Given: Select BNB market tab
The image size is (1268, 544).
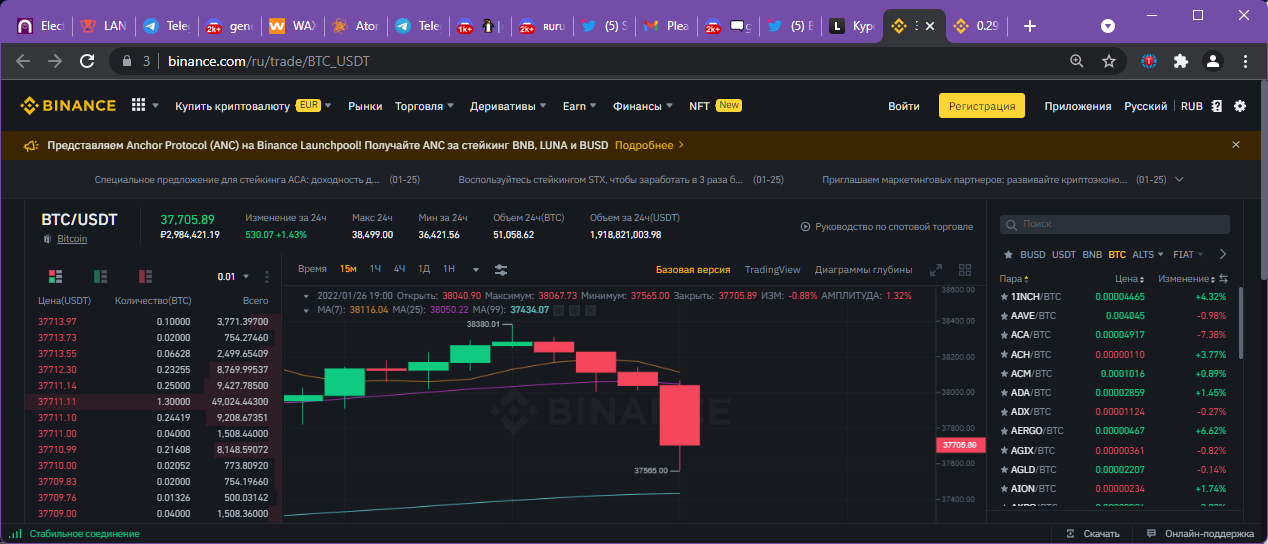Looking at the screenshot, I should (1092, 254).
